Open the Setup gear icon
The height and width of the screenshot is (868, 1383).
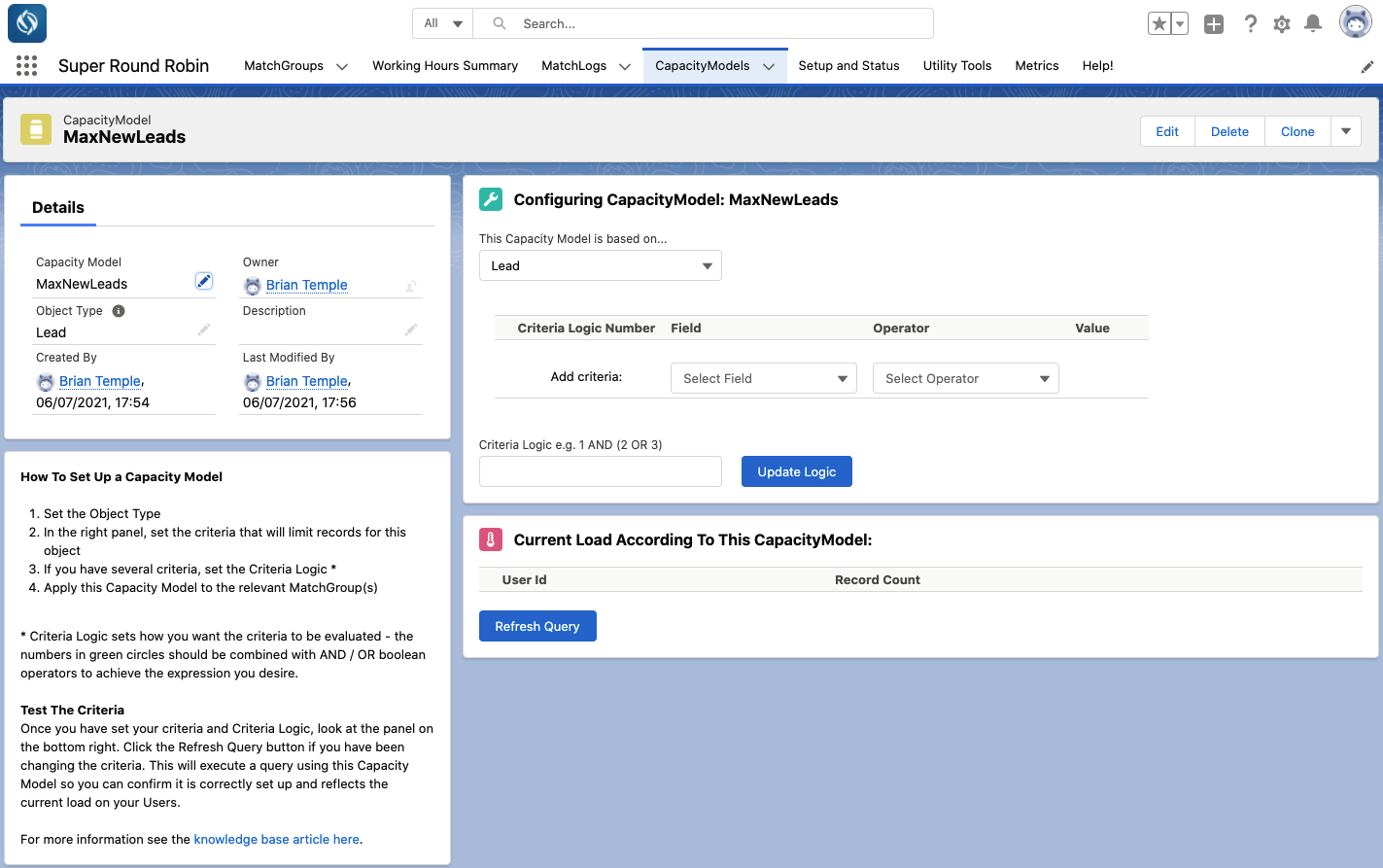tap(1282, 24)
